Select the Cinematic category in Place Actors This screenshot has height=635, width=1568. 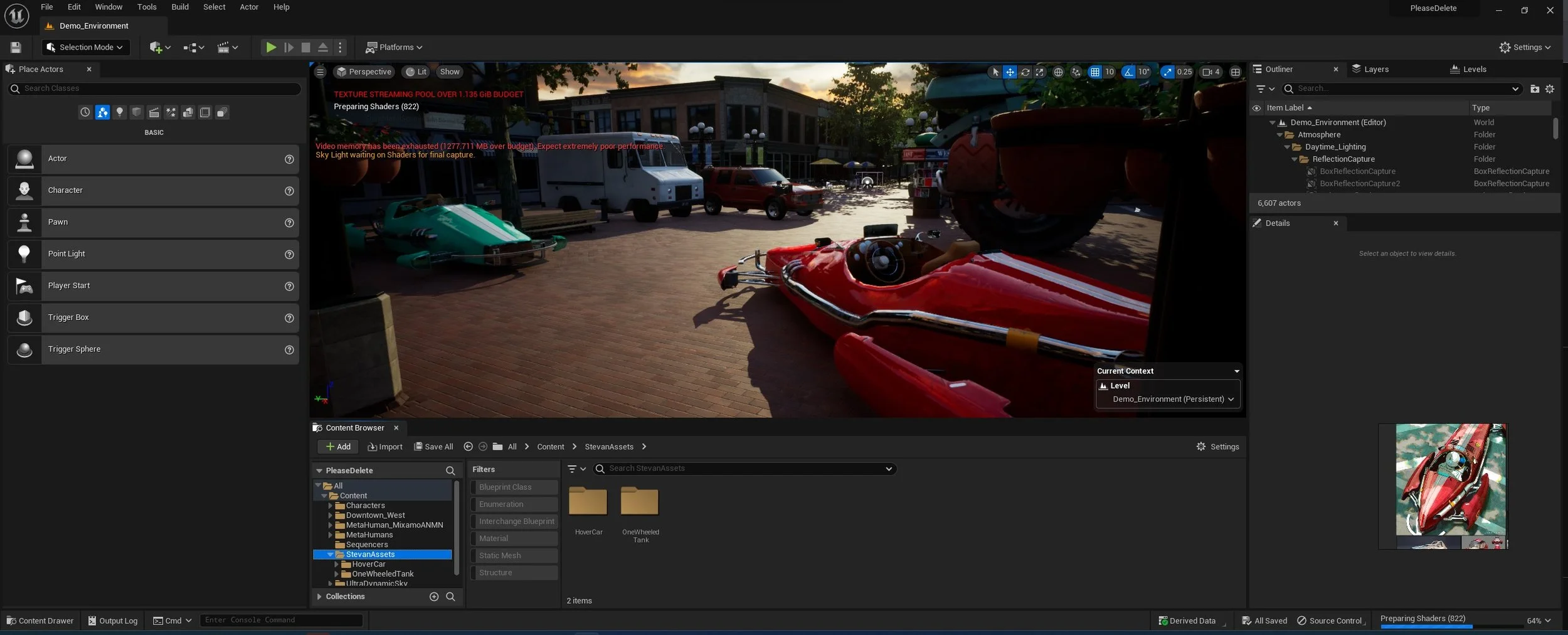point(154,112)
